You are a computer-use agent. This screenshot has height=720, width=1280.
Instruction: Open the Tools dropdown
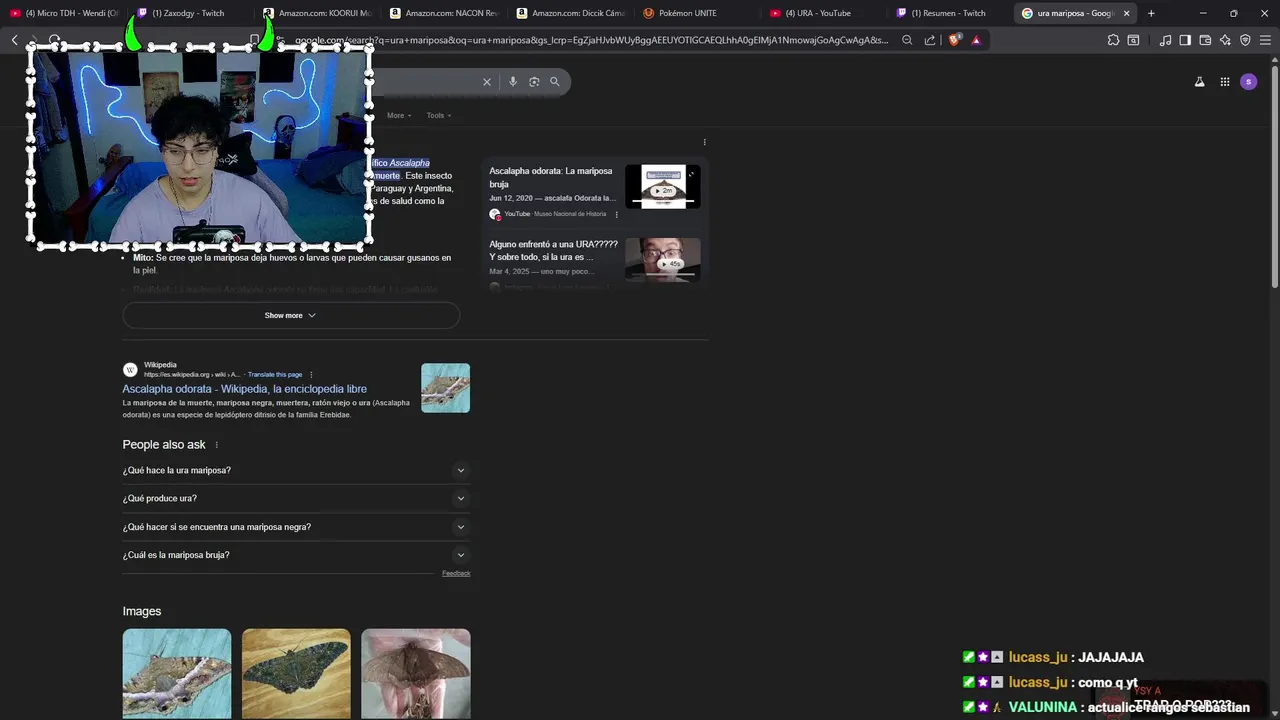coord(439,115)
